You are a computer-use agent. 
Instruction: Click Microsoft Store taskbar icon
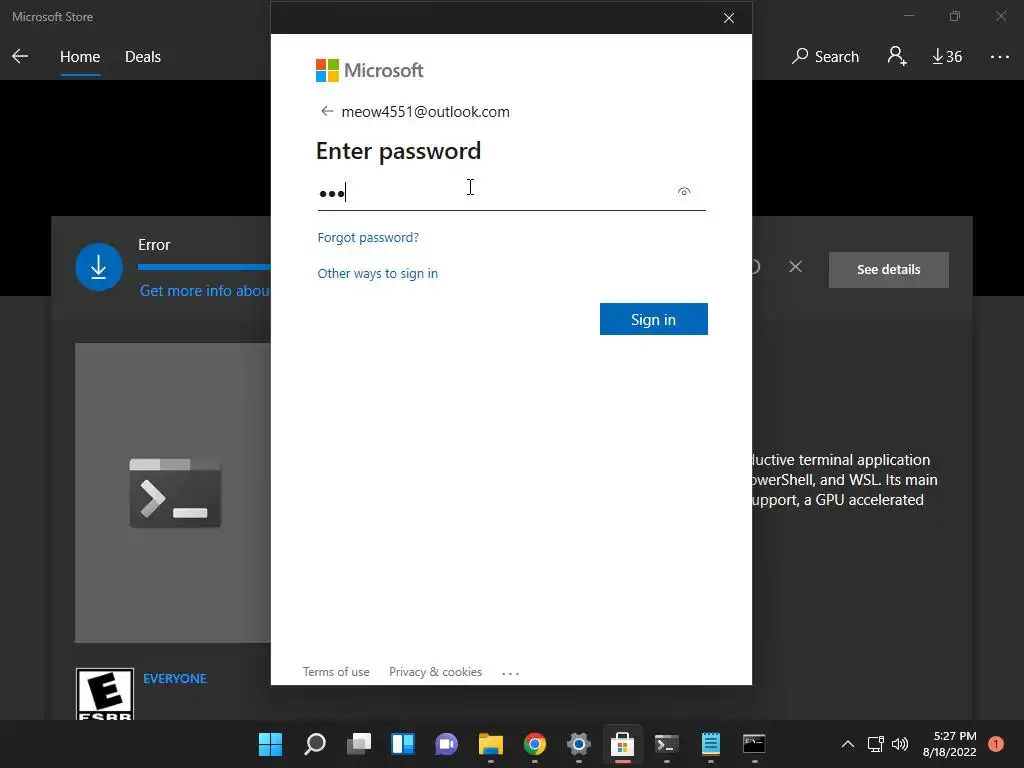pyautogui.click(x=622, y=744)
